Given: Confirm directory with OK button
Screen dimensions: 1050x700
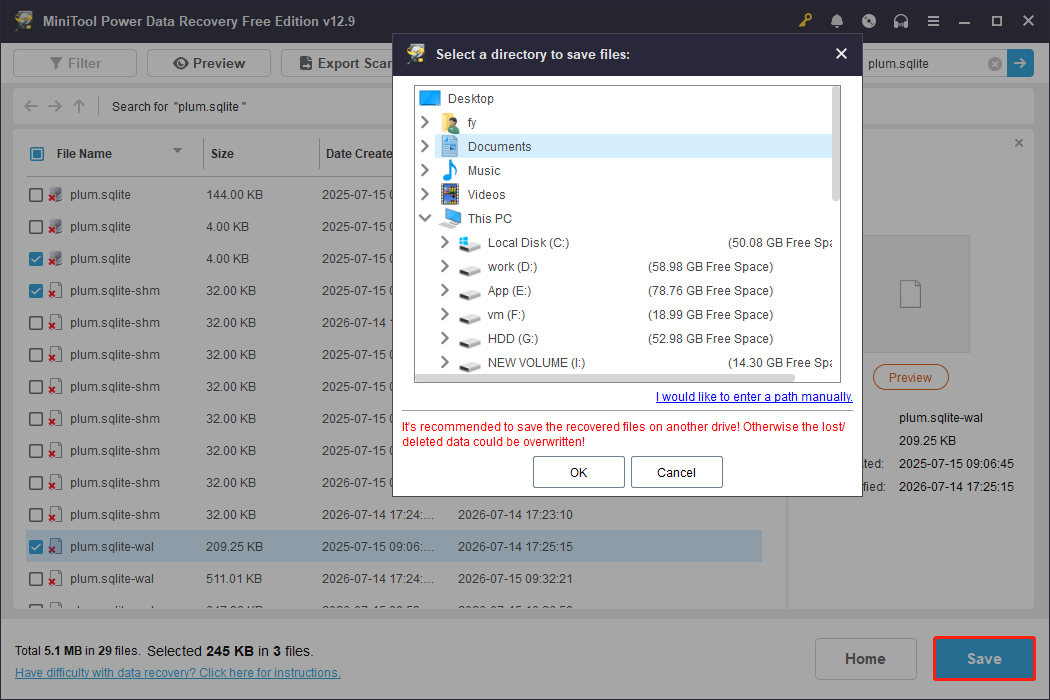Looking at the screenshot, I should [x=579, y=472].
